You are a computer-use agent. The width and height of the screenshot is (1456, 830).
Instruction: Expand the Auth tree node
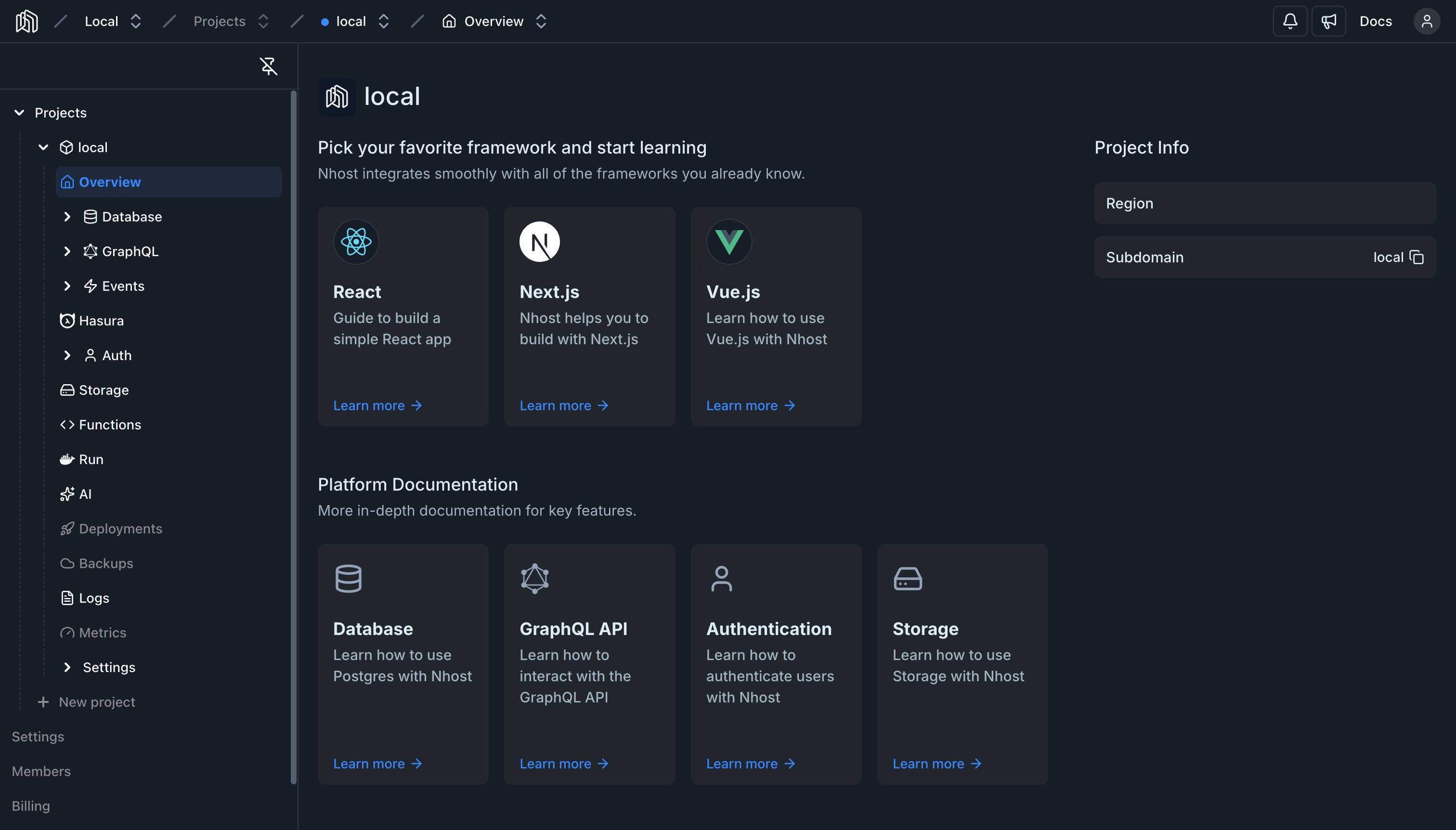coord(67,355)
